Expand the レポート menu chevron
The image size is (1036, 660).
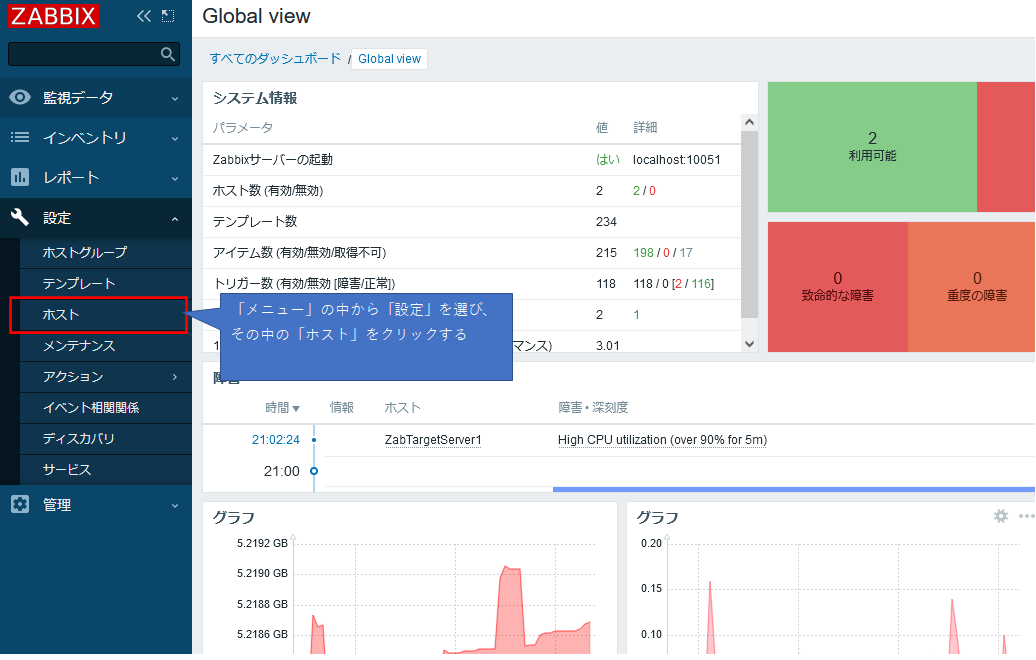[x=175, y=178]
